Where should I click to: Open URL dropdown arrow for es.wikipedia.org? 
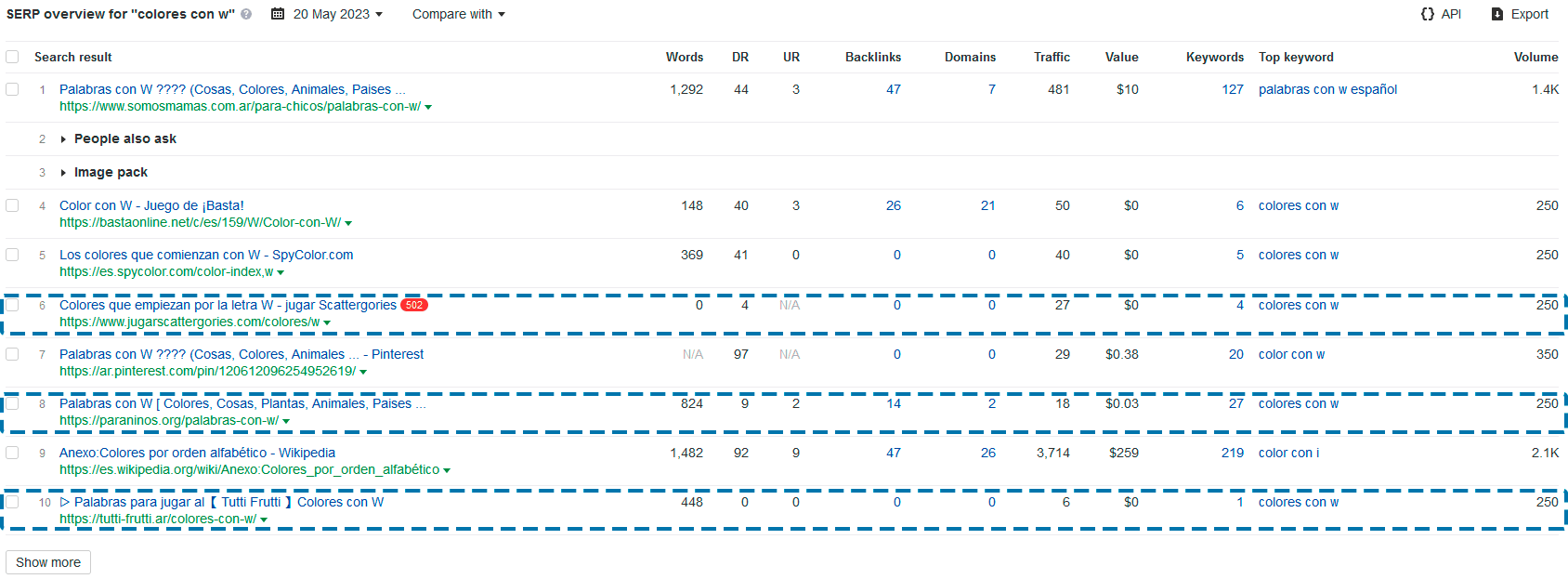(x=447, y=471)
